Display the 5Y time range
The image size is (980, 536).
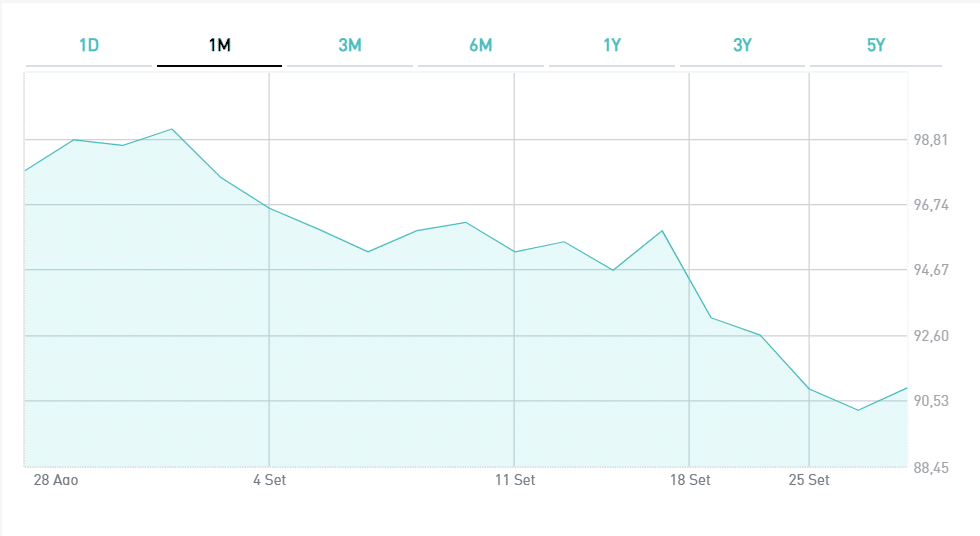pos(875,46)
